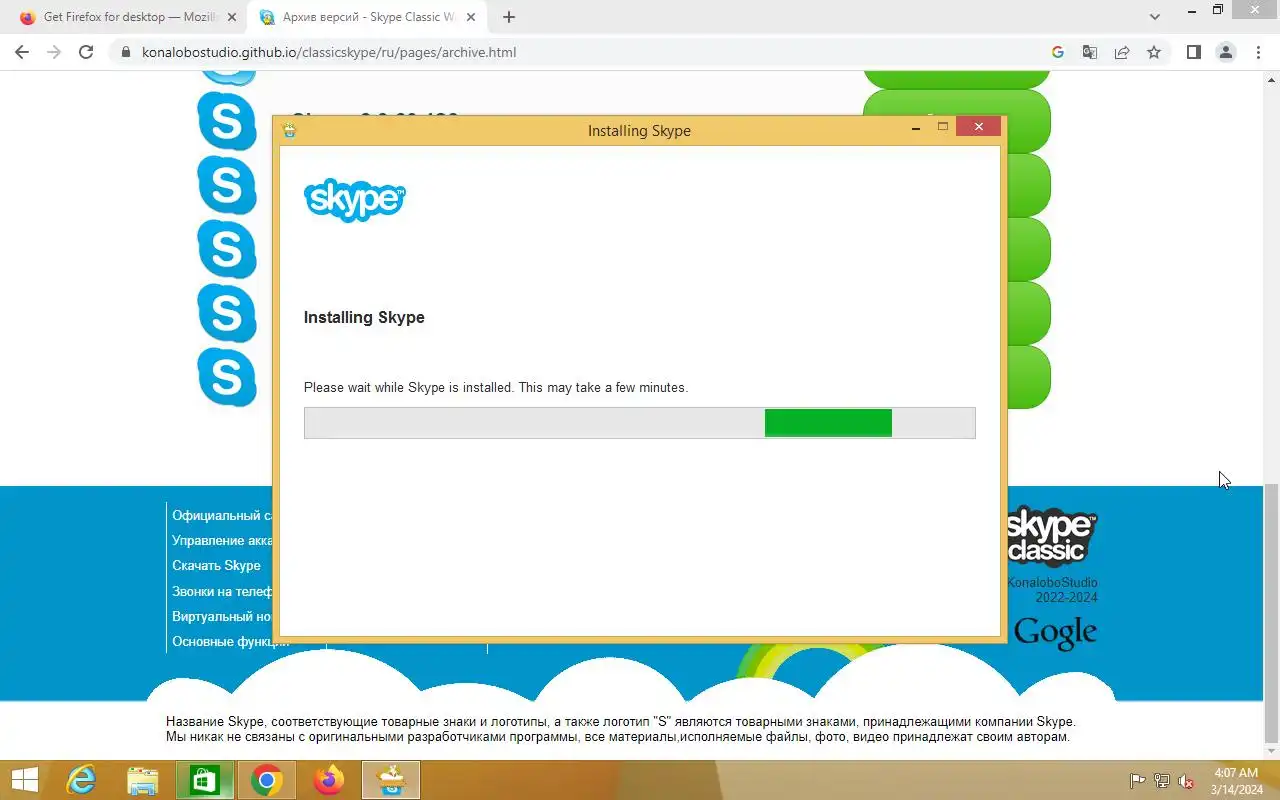Bookmark this page with the star icon

tap(1154, 52)
